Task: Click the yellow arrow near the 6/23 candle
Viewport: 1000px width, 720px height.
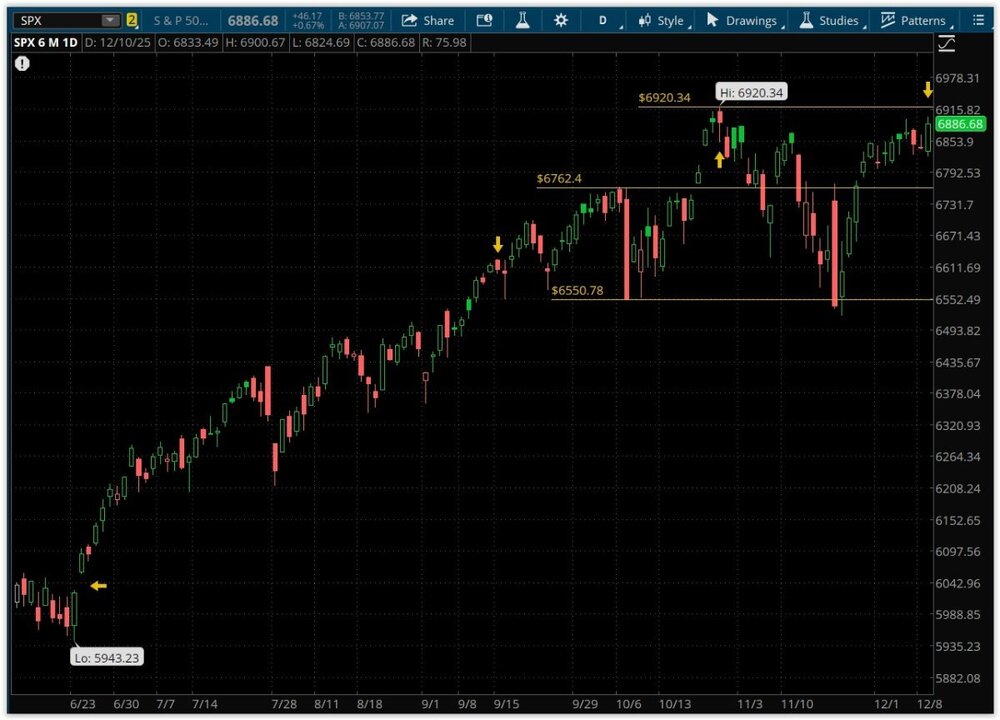Action: point(98,586)
